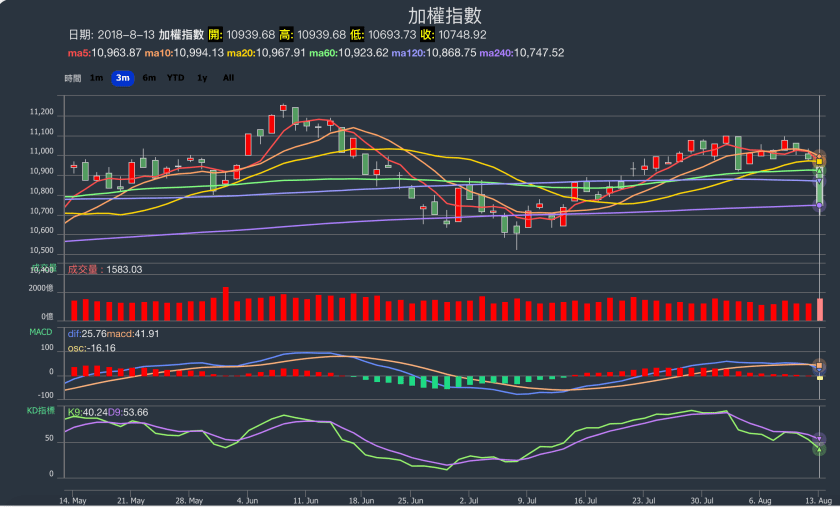The width and height of the screenshot is (840, 507).
Task: Switch chart range to 6m
Action: point(149,77)
